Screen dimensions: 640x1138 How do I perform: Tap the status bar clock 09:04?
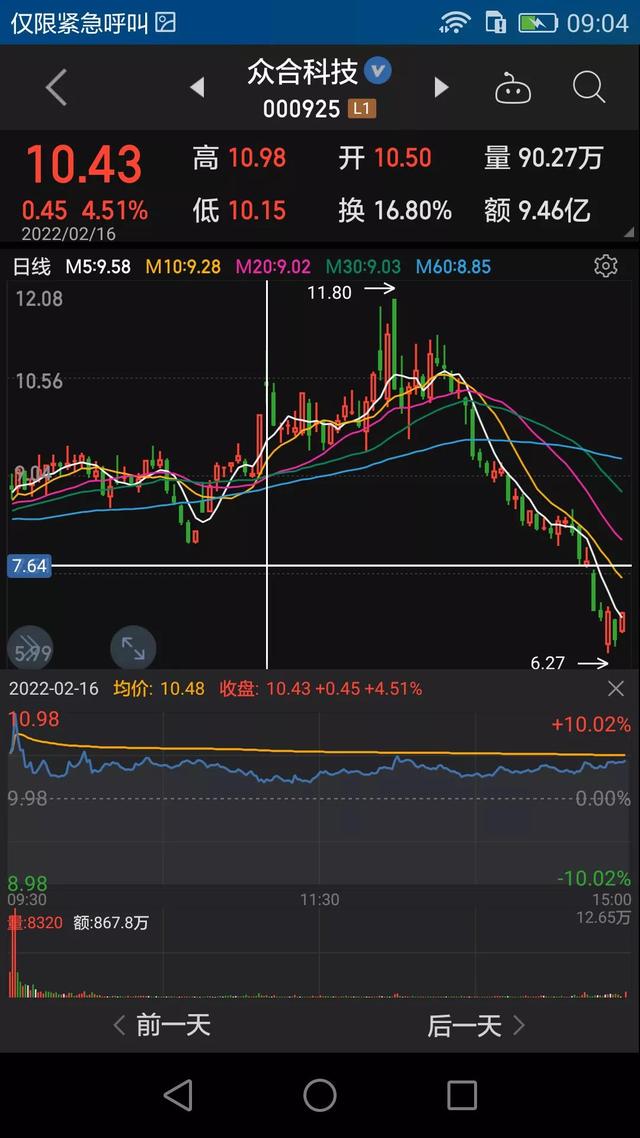(x=597, y=23)
